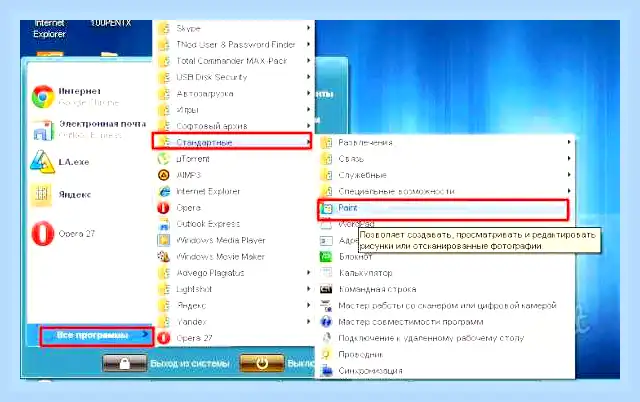Click the Командная строка icon
This screenshot has height=402, width=640.
326,289
